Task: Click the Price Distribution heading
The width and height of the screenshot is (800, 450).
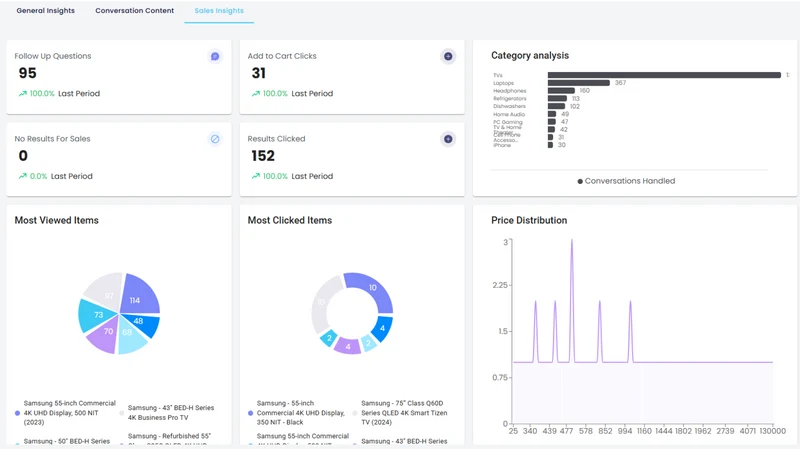Action: (529, 220)
